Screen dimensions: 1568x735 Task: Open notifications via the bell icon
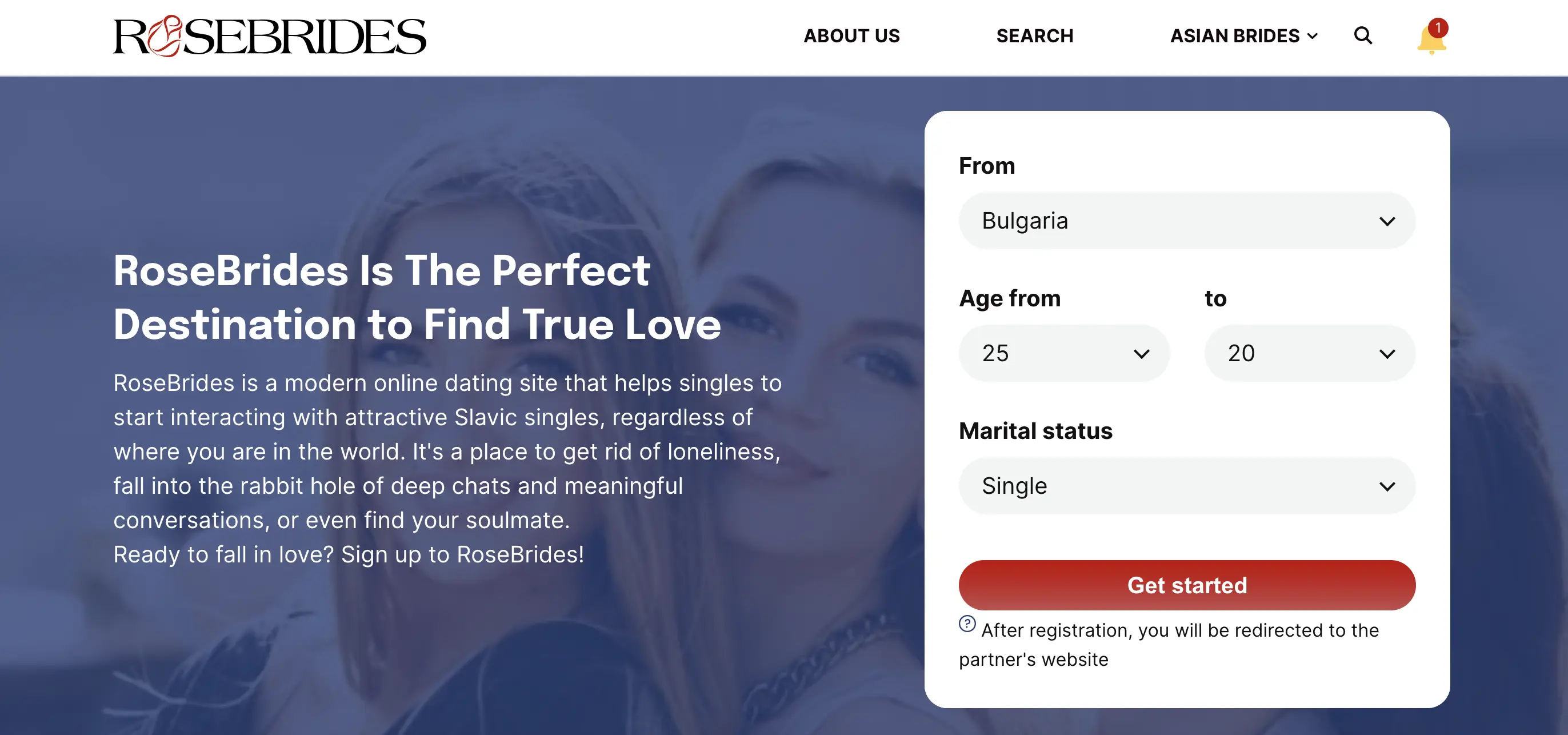1430,41
